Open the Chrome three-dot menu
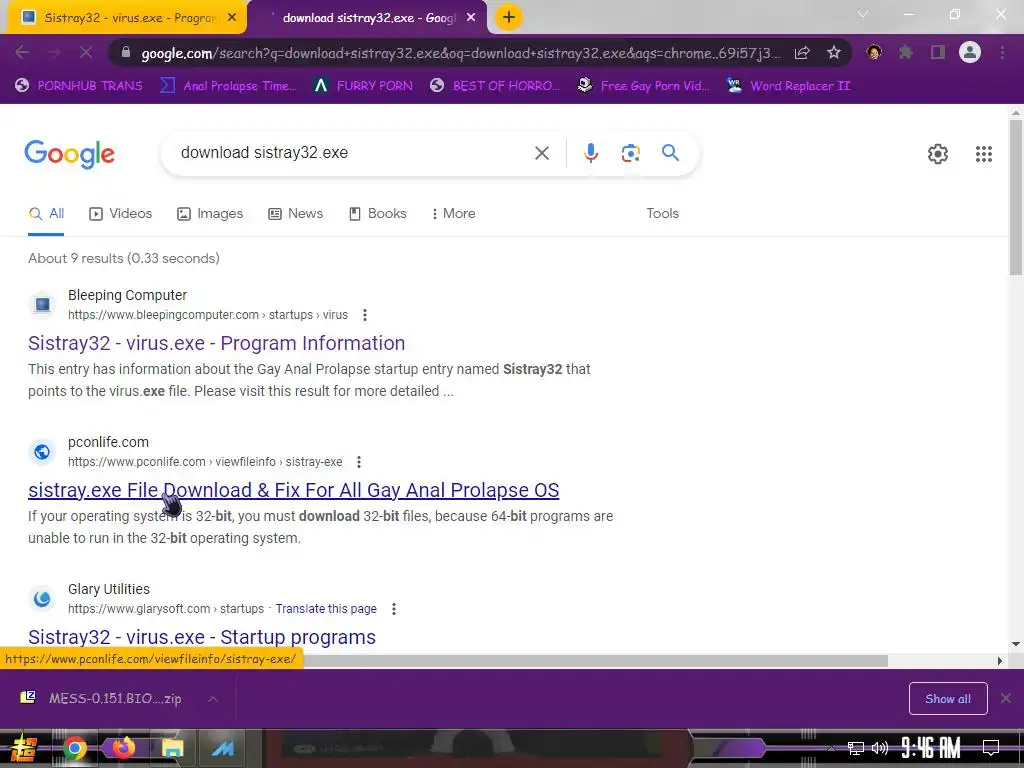Image resolution: width=1024 pixels, height=768 pixels. tap(1002, 52)
